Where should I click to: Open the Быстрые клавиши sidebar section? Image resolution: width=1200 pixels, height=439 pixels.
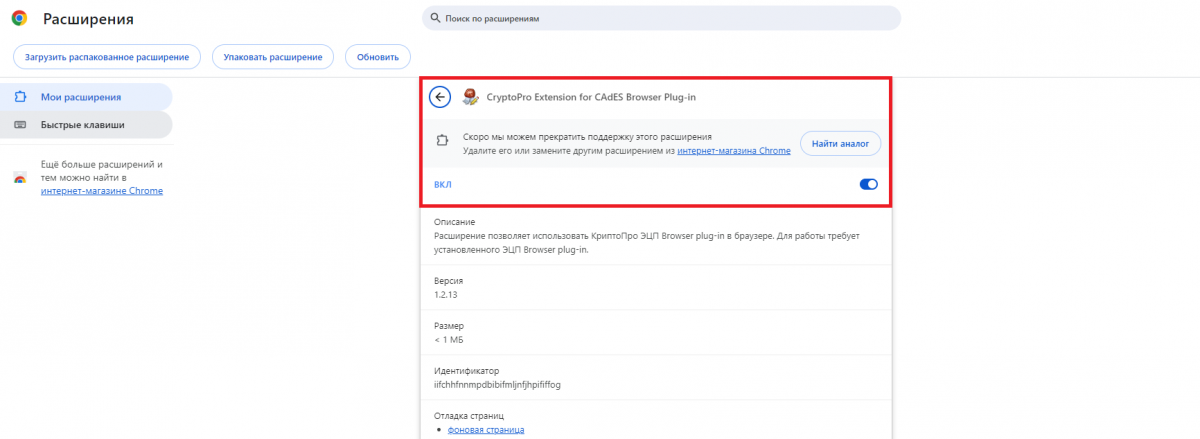click(x=86, y=125)
